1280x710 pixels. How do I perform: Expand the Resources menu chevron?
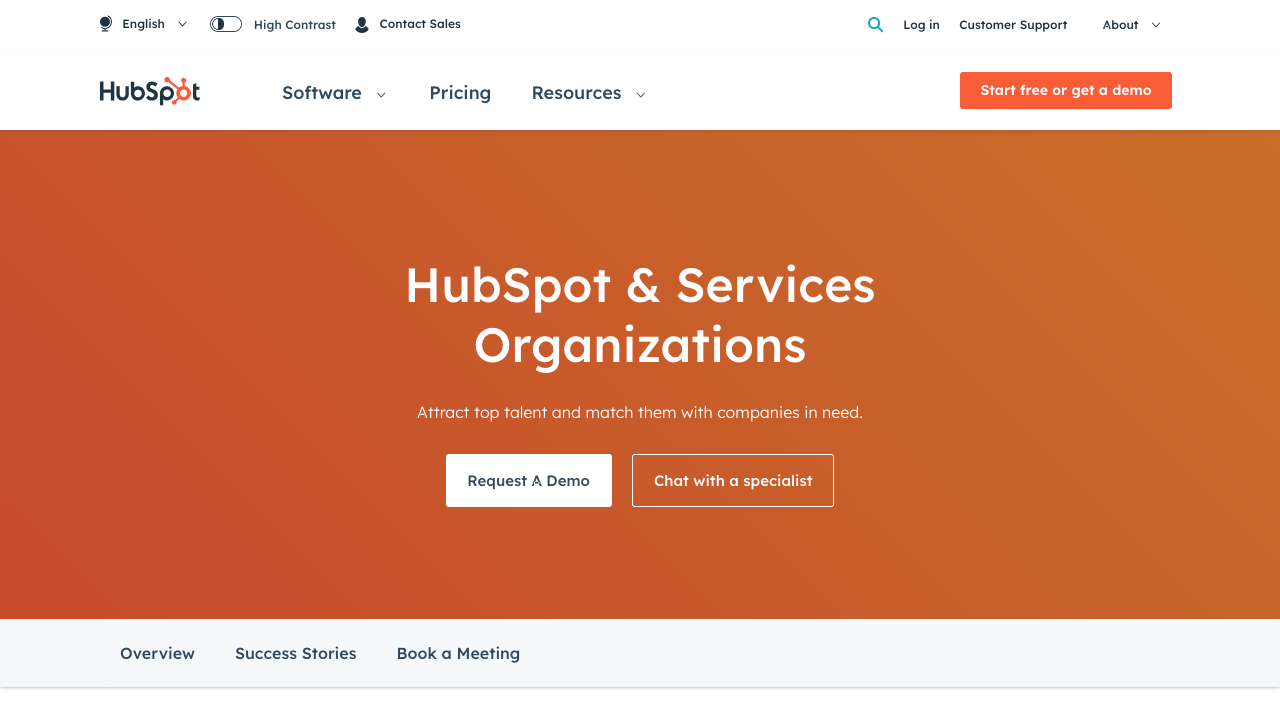pos(641,94)
